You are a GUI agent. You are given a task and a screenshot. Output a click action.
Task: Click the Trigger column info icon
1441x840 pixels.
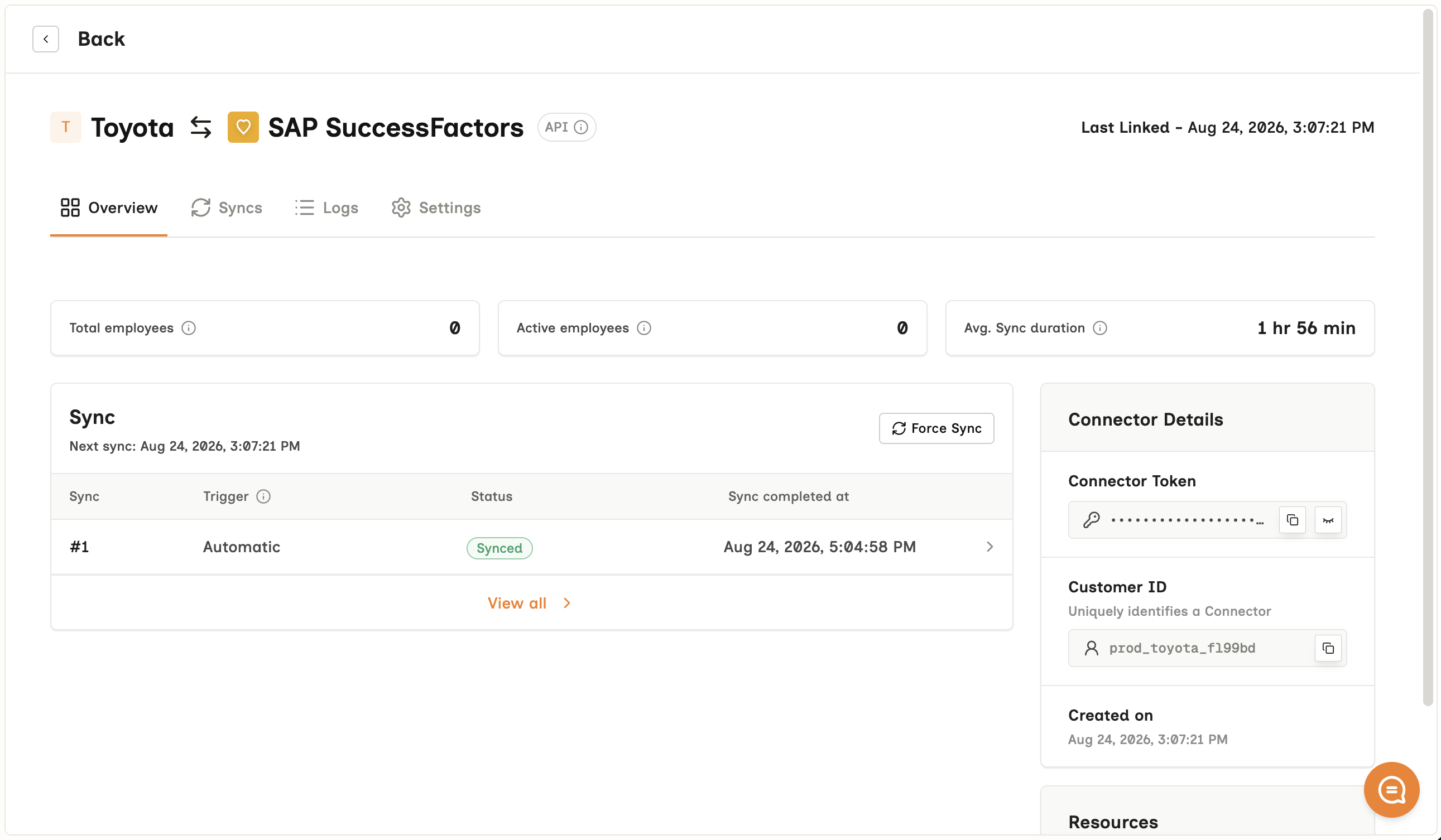(x=263, y=496)
